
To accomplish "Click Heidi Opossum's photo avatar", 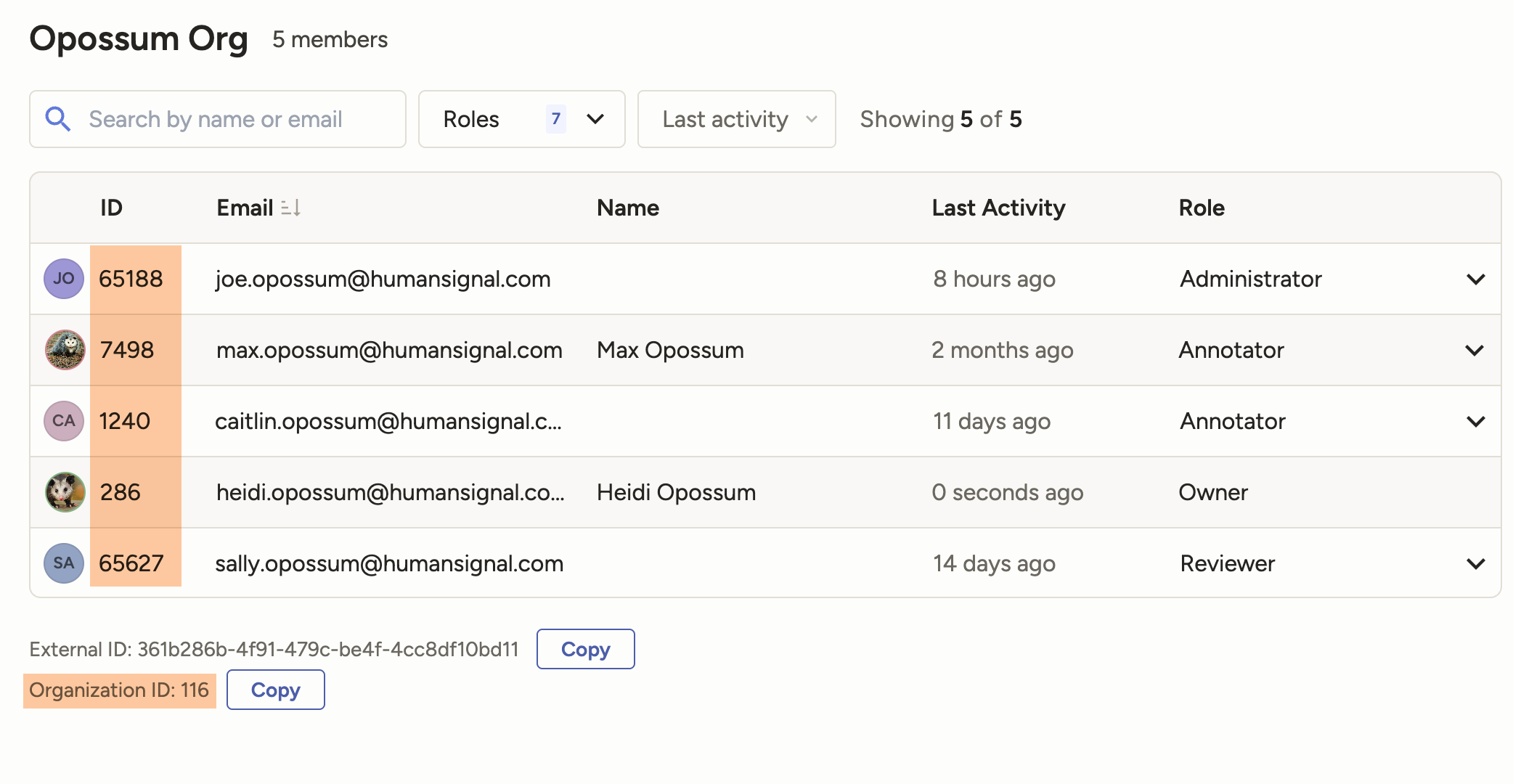I will point(64,491).
